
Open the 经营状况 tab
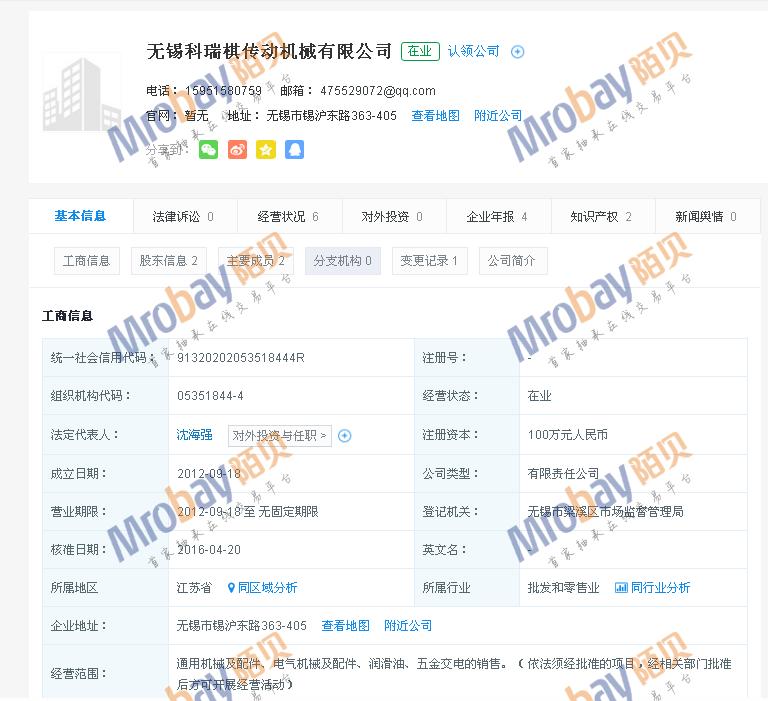(x=287, y=216)
